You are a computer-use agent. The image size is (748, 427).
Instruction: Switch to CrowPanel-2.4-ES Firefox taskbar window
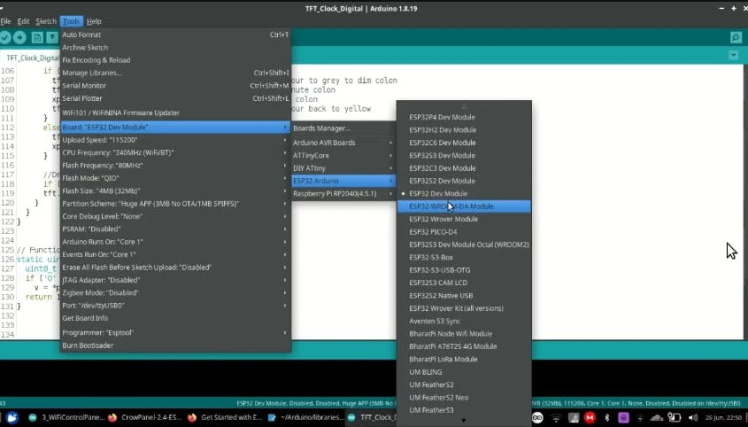(145, 417)
